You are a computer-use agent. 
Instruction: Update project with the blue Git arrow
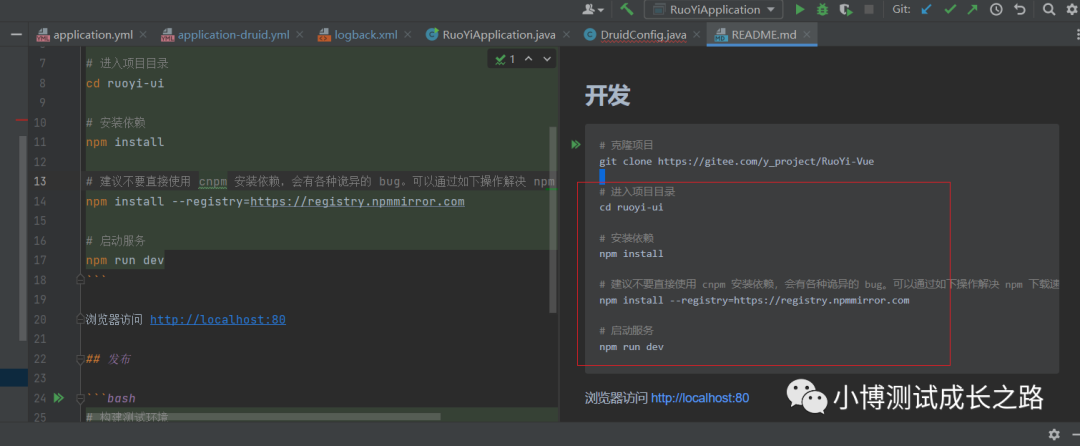(x=926, y=9)
